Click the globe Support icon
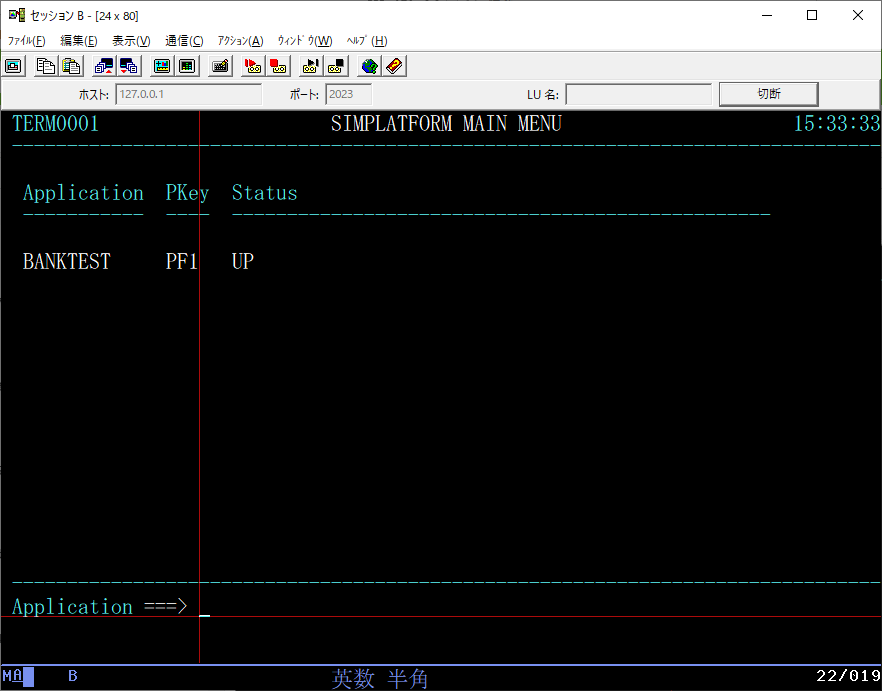 (370, 66)
